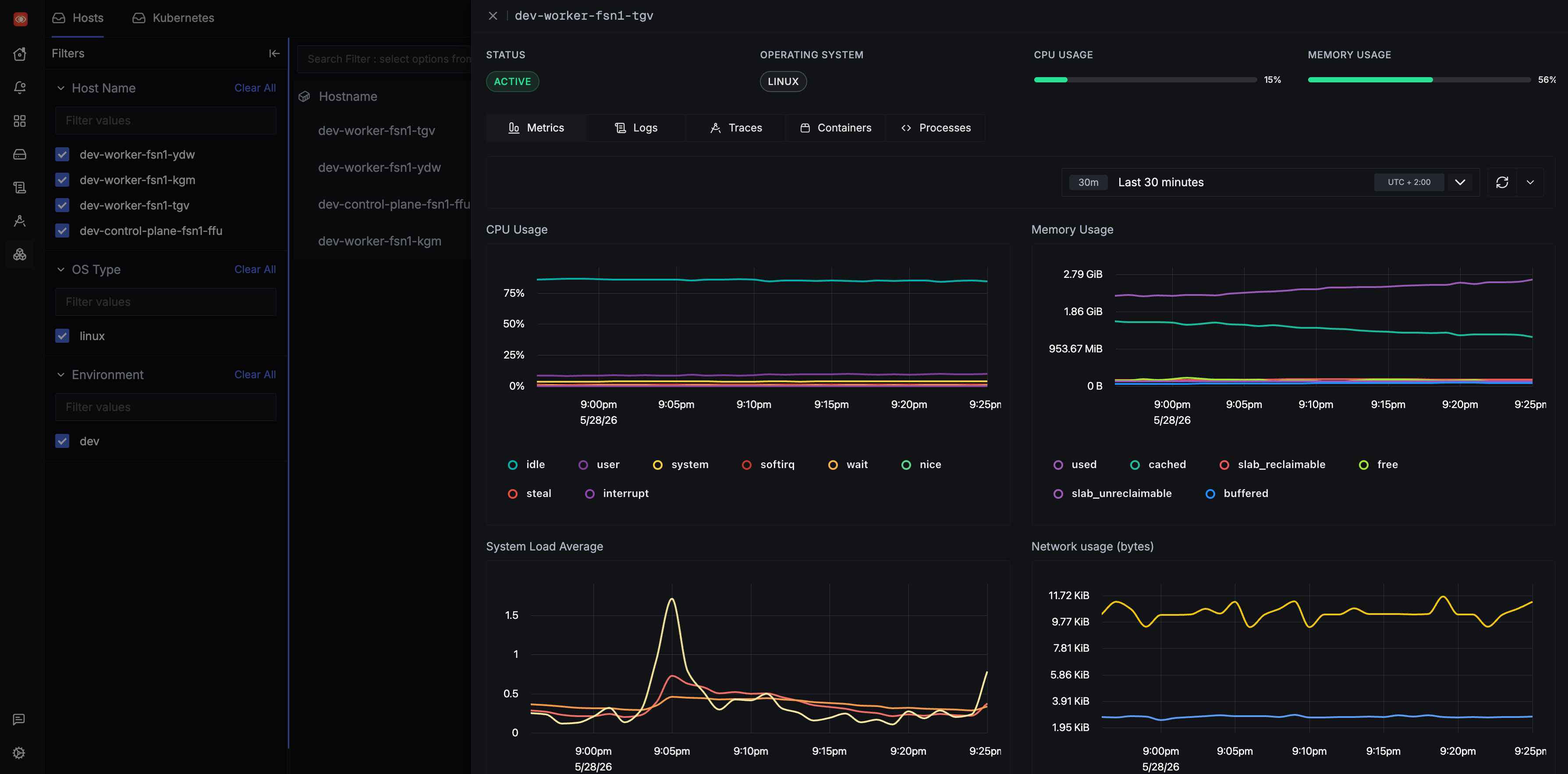Switch to the Kubernetes tab
1568x774 pixels.
pyautogui.click(x=174, y=18)
